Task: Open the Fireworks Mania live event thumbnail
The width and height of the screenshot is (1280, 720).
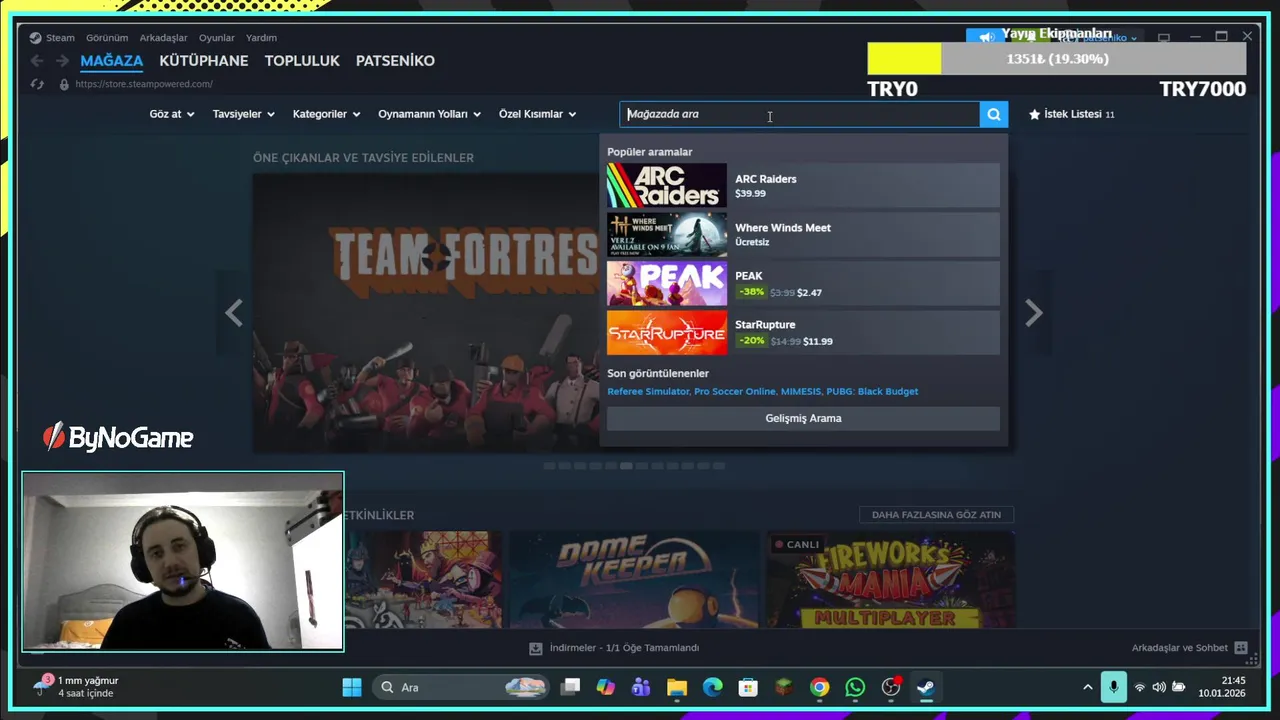Action: pyautogui.click(x=891, y=580)
